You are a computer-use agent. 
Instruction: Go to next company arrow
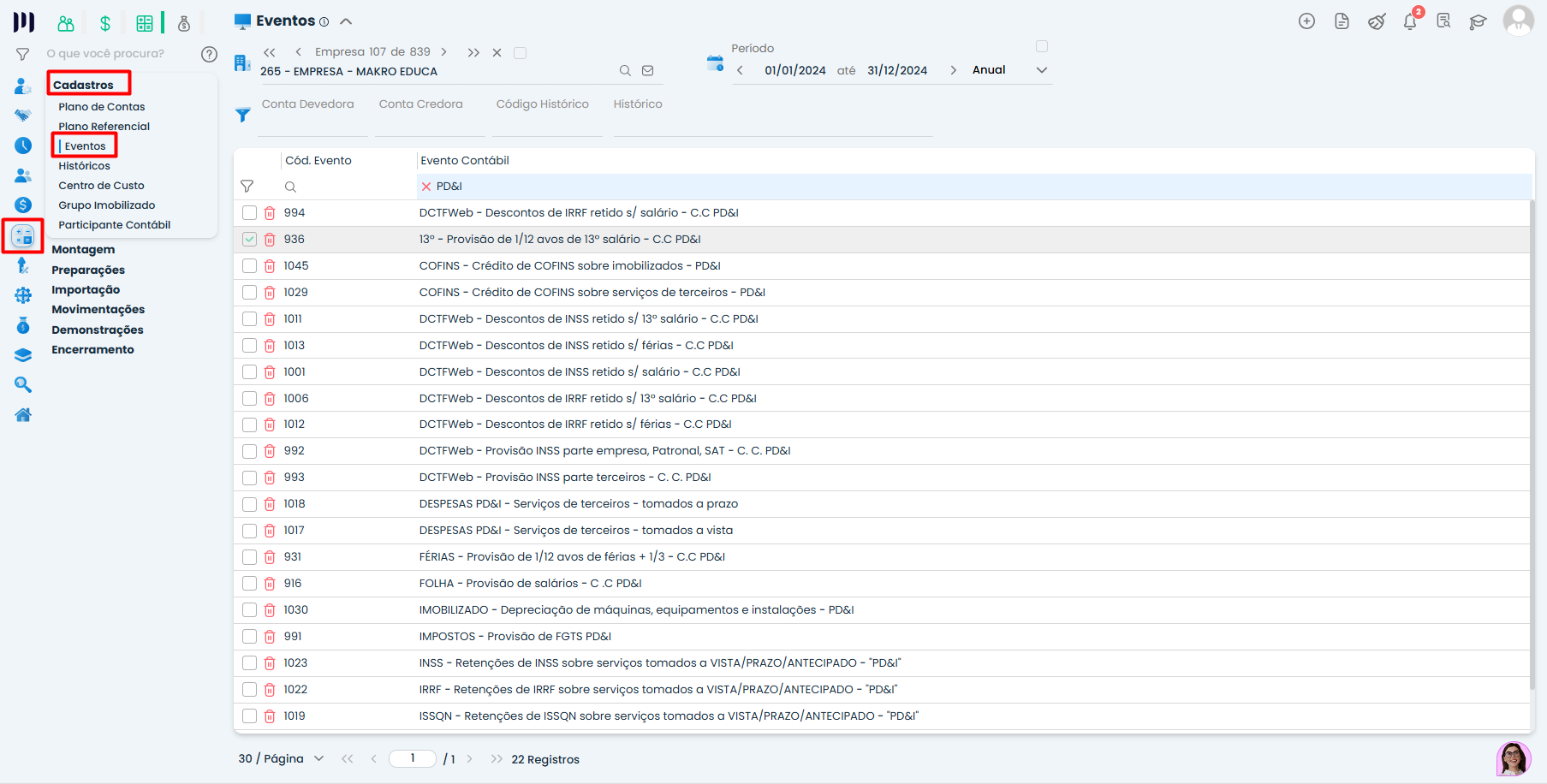click(x=444, y=52)
